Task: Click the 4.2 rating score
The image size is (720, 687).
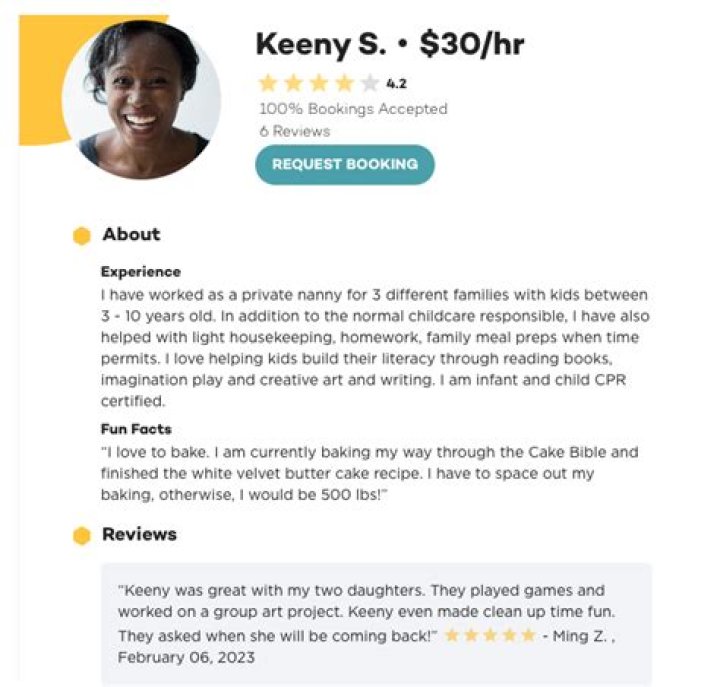Action: click(x=397, y=84)
